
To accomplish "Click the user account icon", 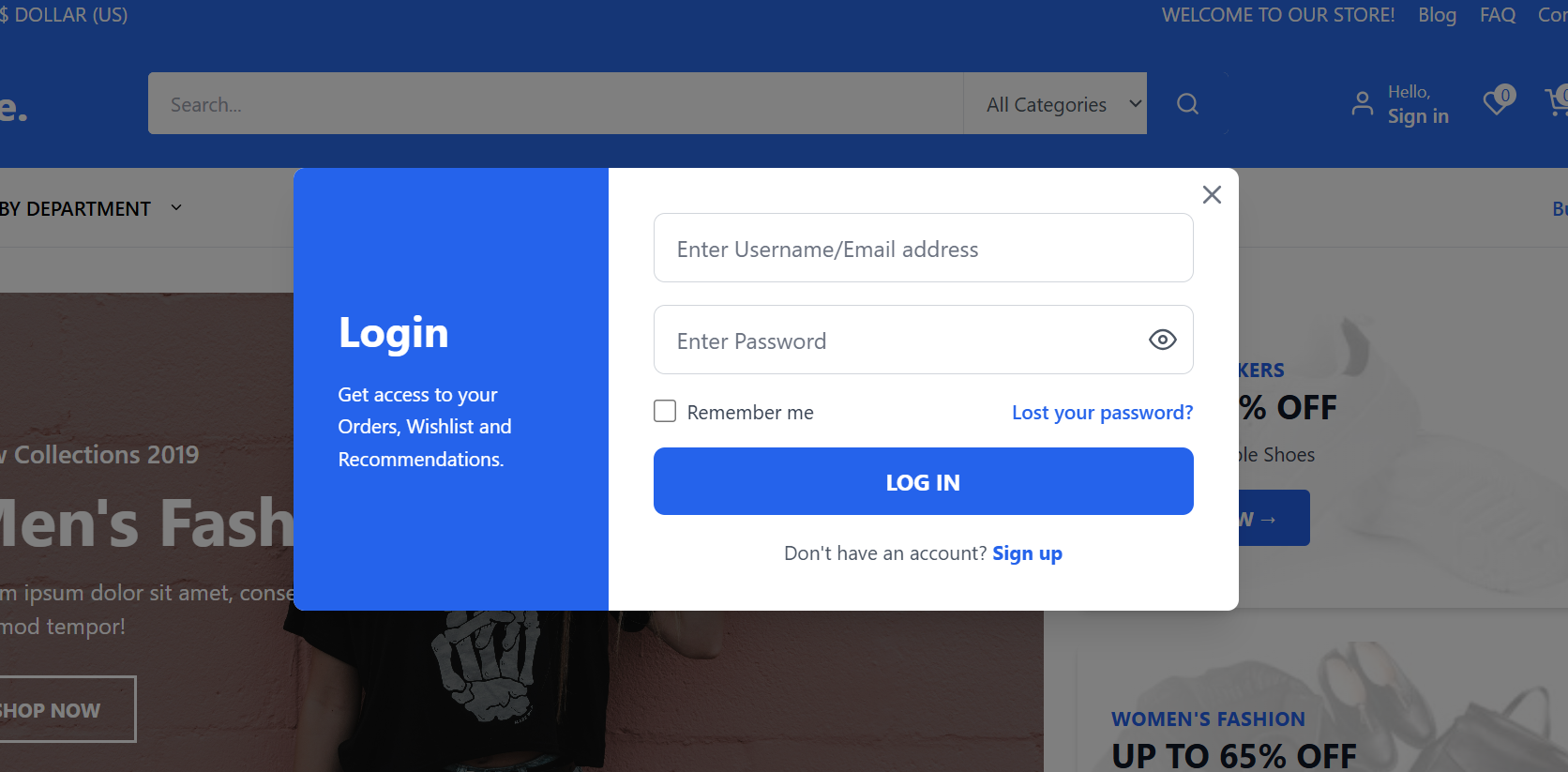I will click(x=1362, y=103).
